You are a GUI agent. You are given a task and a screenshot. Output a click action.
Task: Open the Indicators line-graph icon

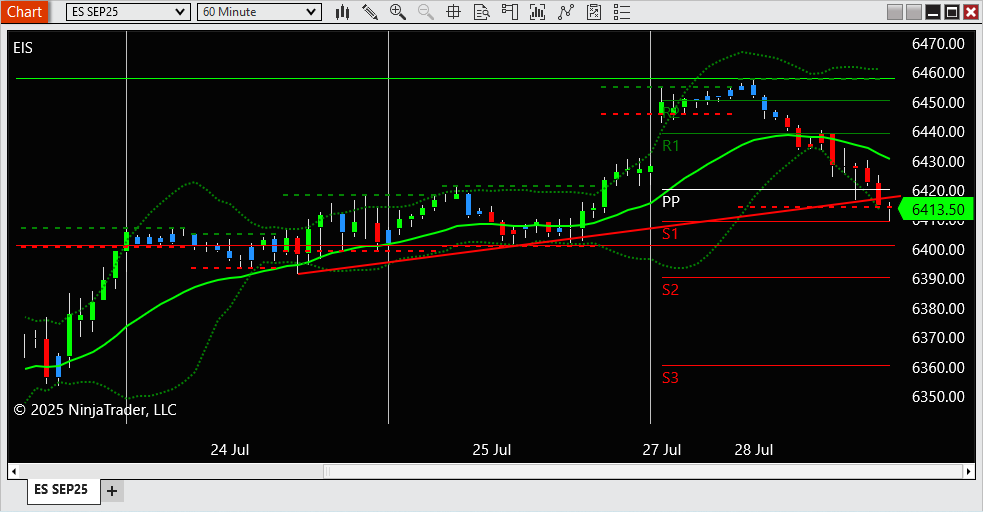click(566, 12)
